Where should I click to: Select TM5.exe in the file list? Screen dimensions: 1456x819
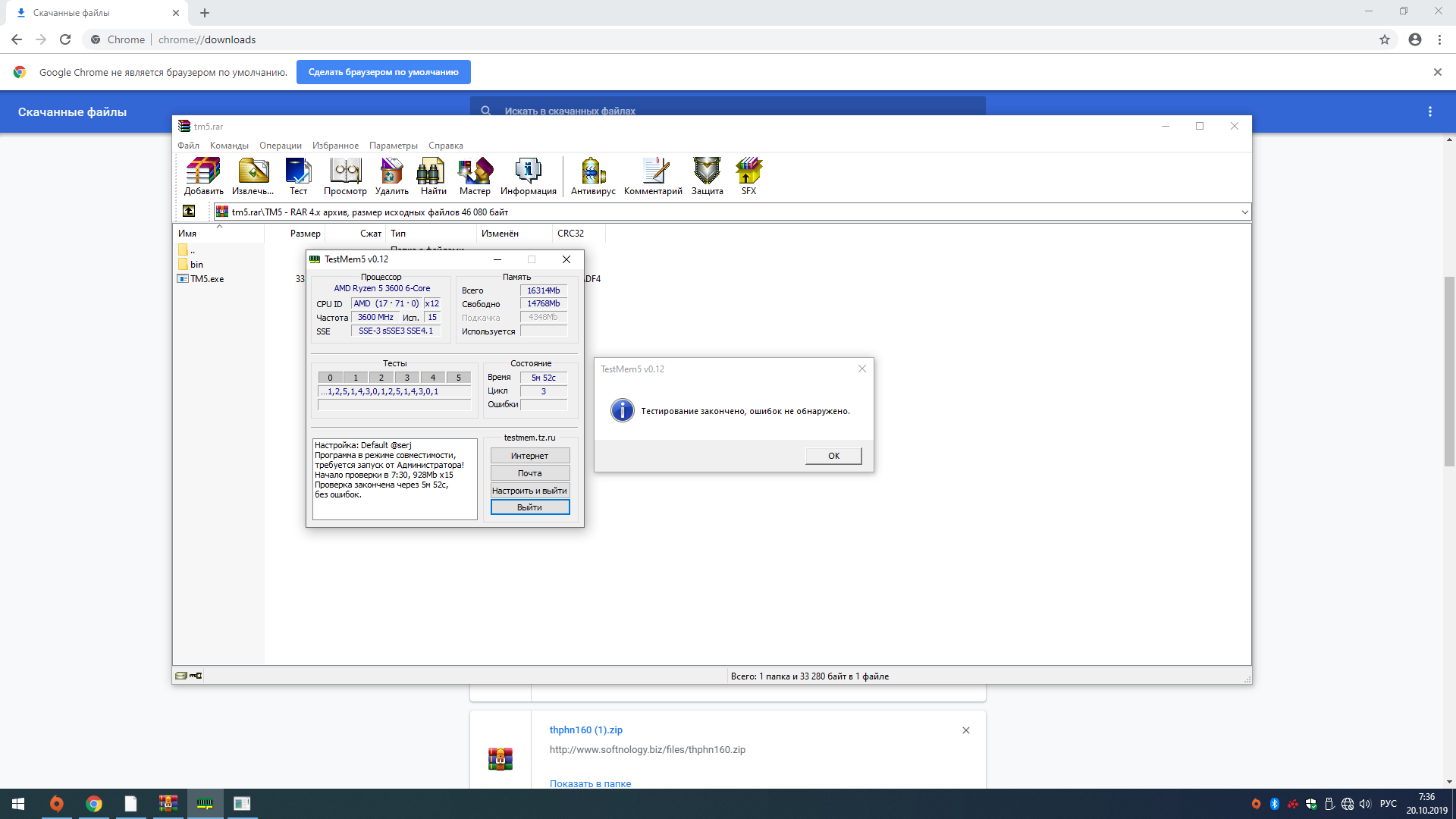coord(207,279)
